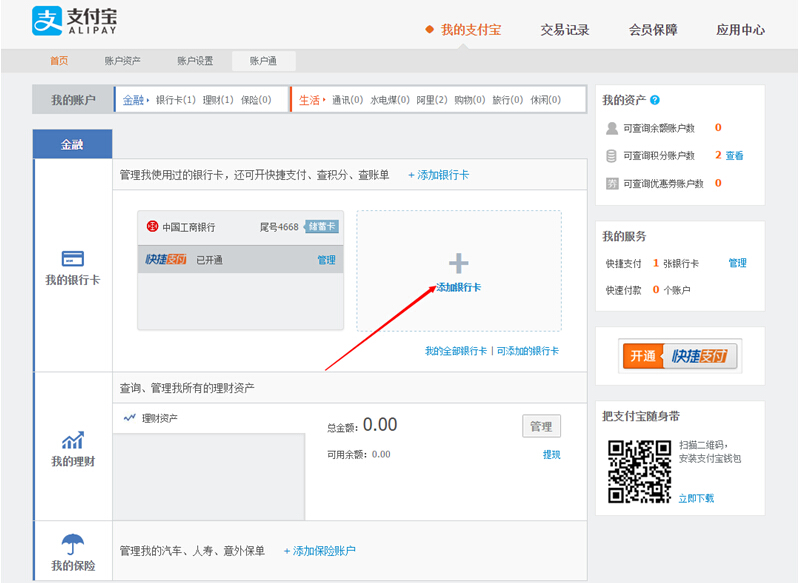Image resolution: width=800 pixels, height=583 pixels.
Task: Open the 可添加的银行卡 link
Action: coord(528,351)
